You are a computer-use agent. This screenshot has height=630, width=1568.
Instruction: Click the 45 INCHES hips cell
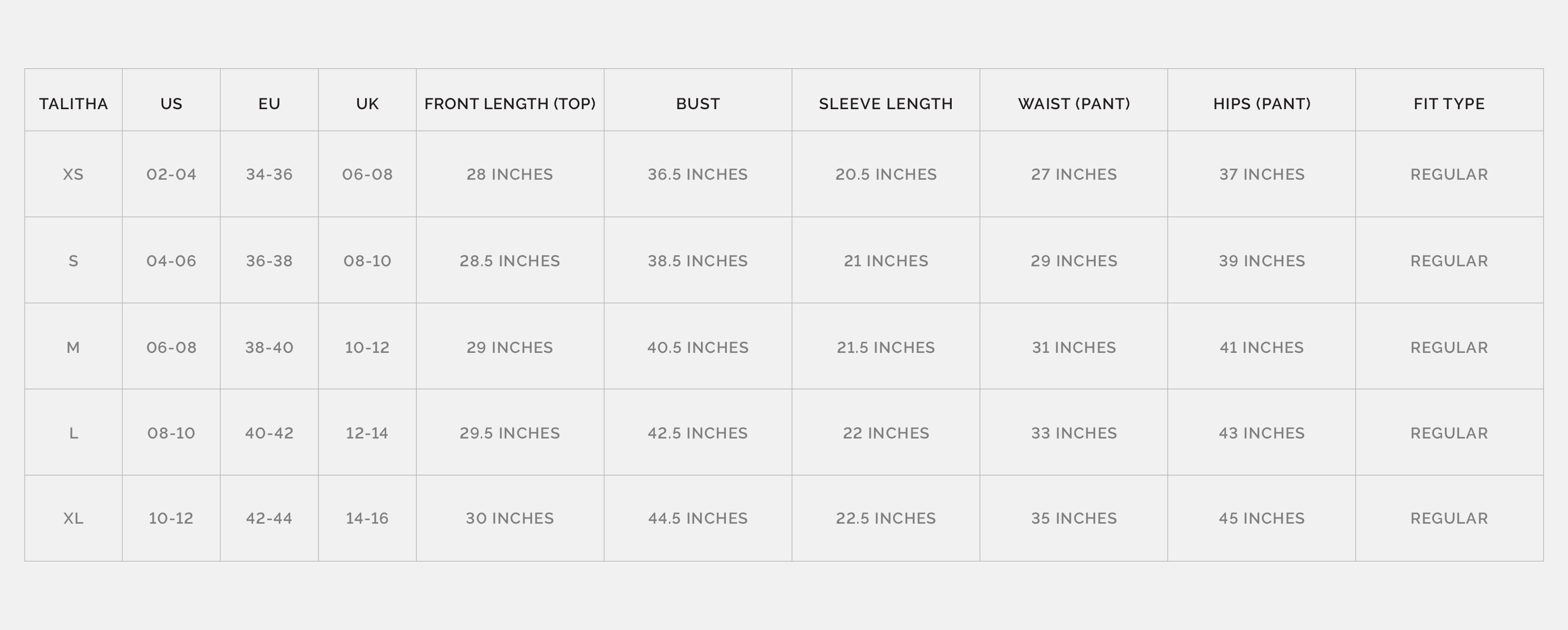1261,518
